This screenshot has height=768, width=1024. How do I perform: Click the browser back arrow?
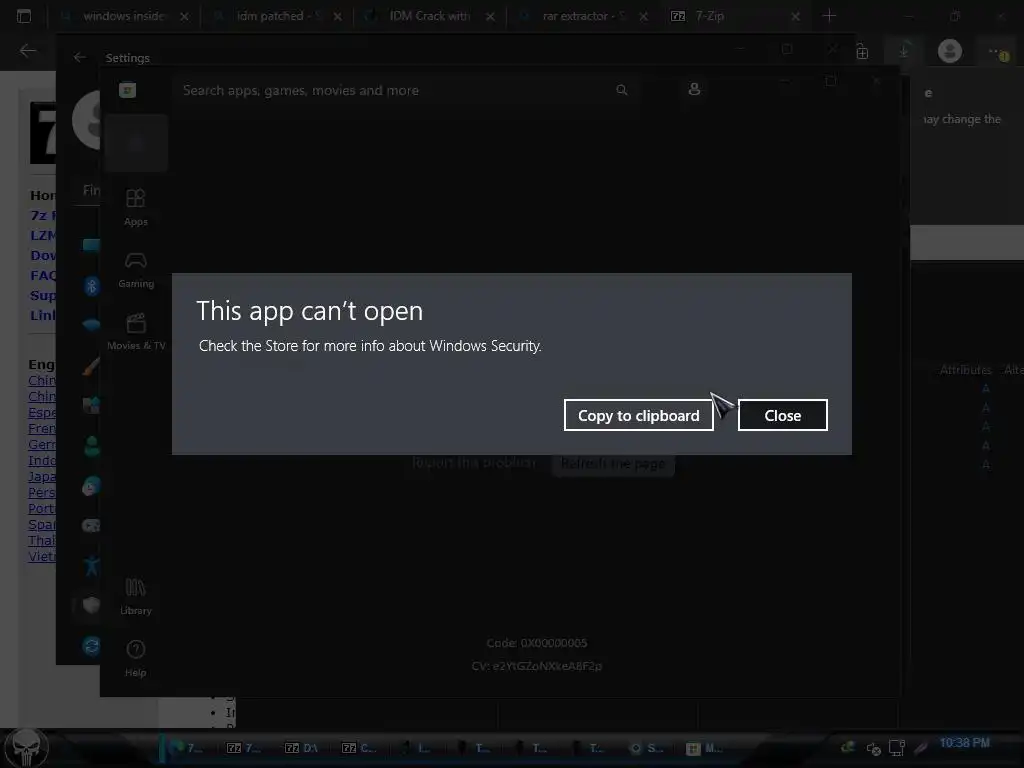[27, 51]
